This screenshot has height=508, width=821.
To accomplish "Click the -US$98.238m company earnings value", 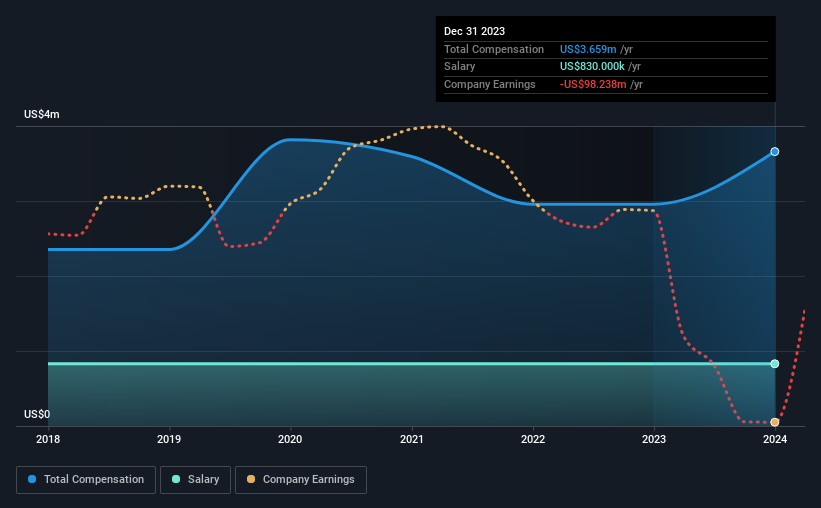I will 593,84.
